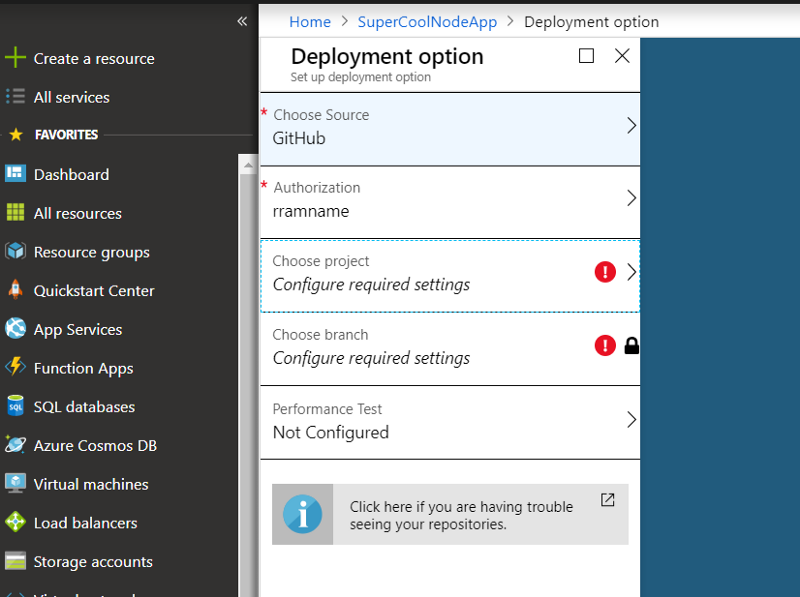Viewport: 800px width, 597px height.
Task: Open Create a resource
Action: pyautogui.click(x=94, y=59)
